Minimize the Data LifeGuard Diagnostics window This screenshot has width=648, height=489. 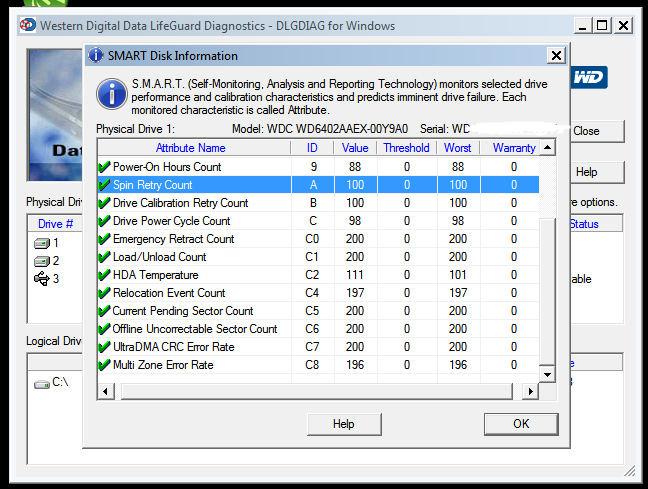[583, 26]
